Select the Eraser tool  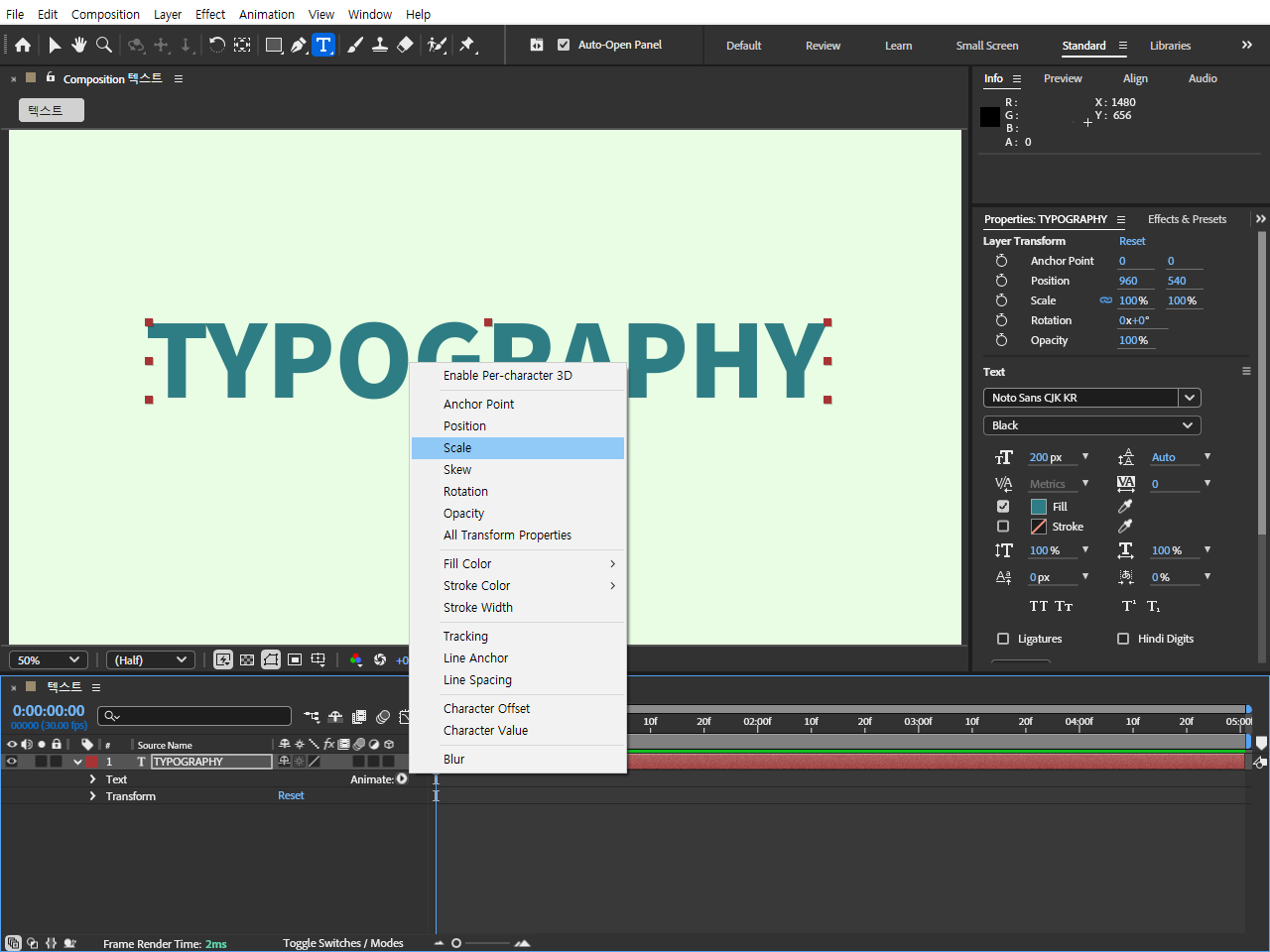(405, 45)
